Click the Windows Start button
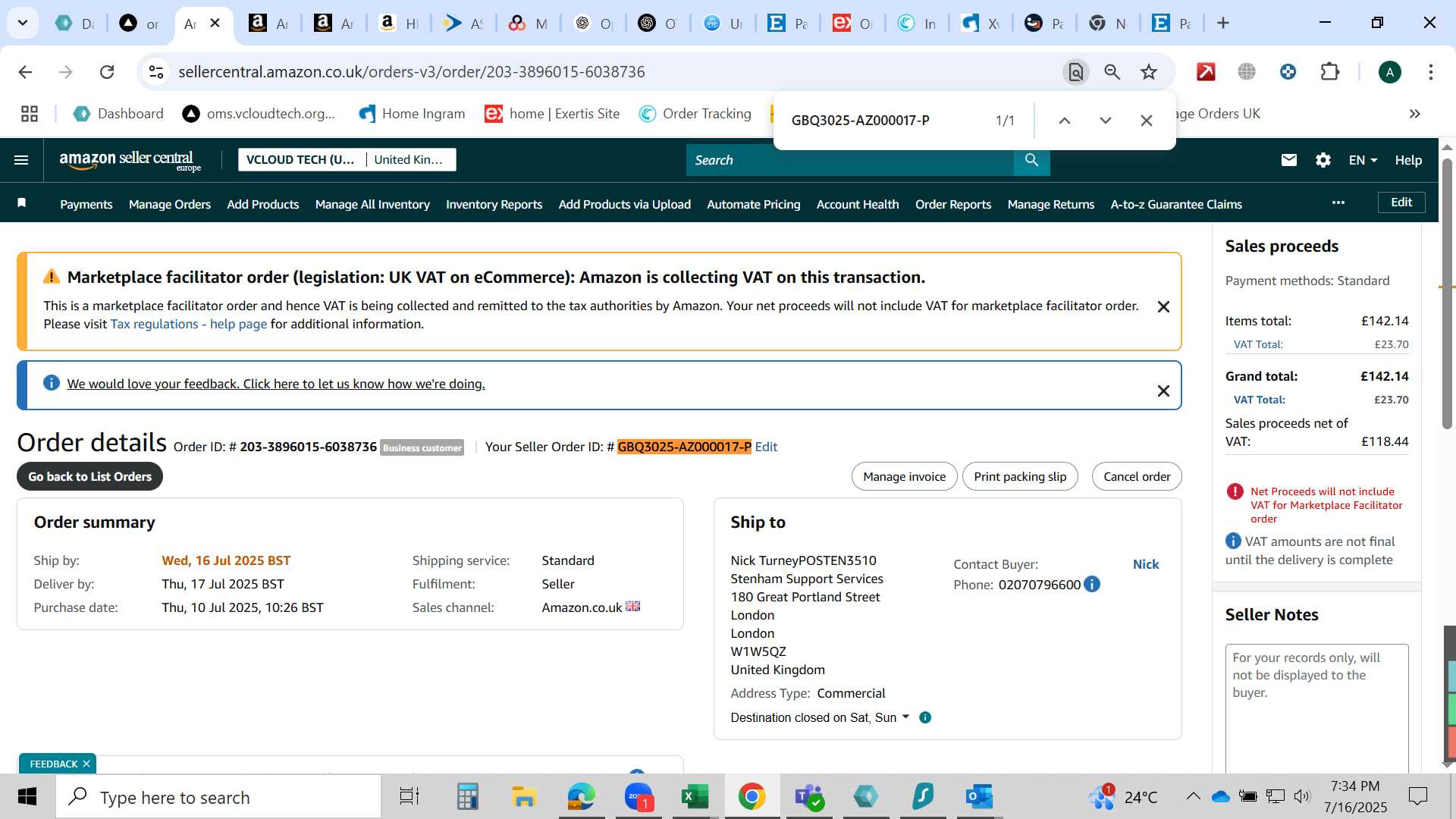The width and height of the screenshot is (1456, 819). pos(27,797)
